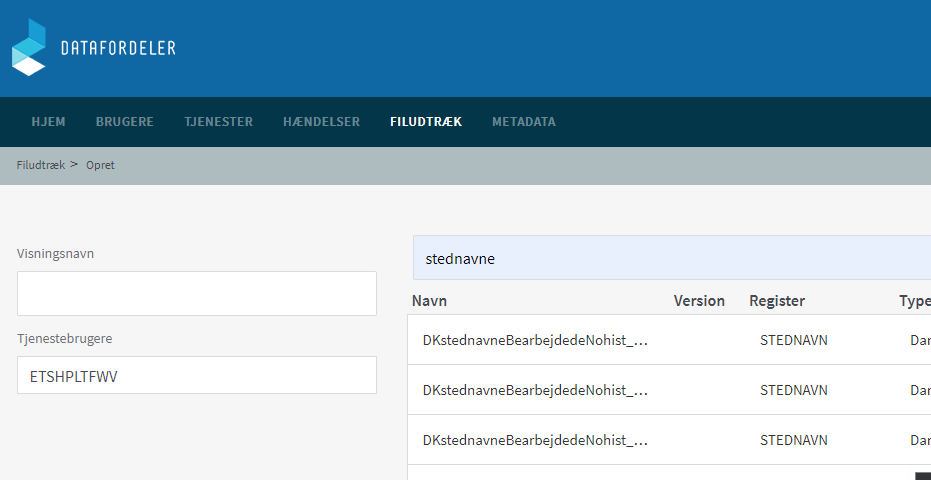Sort by the Navn column header
Screen dimensions: 931x480
(x=429, y=301)
